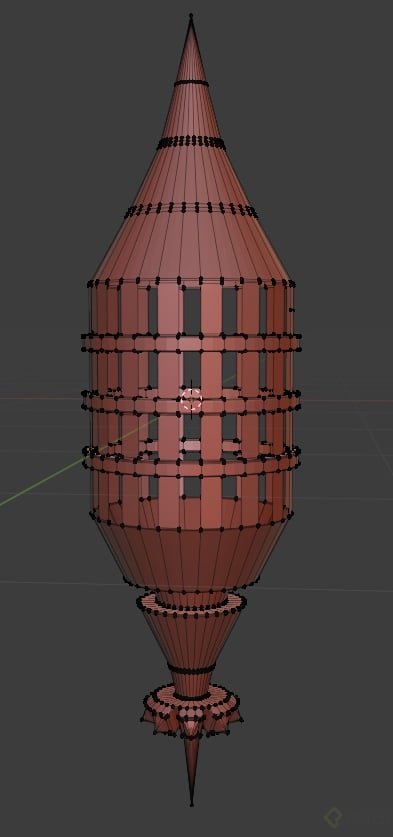393x837 pixels.
Task: Select the apex vertex atop the cone
Action: point(191,16)
